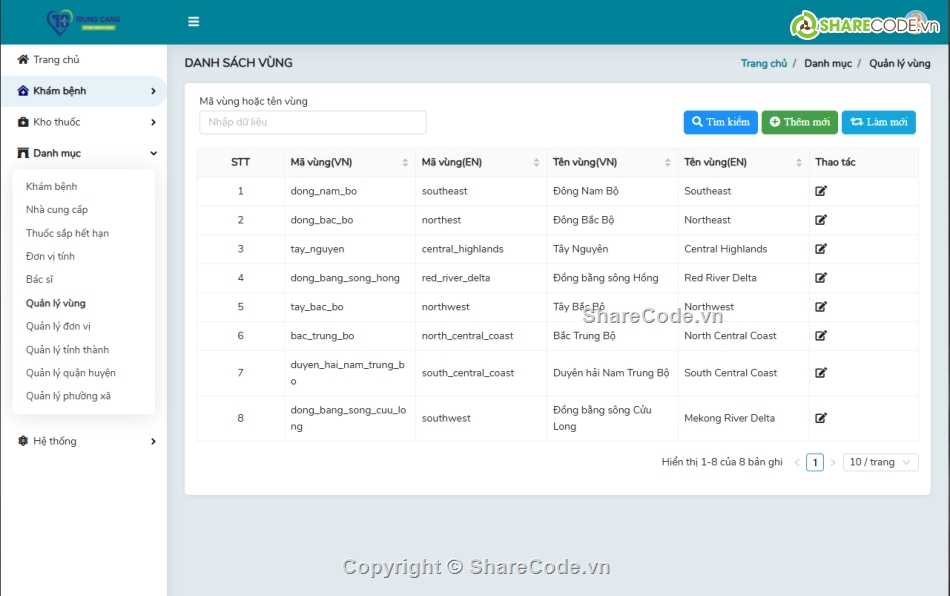Edit the South Central Coast row
This screenshot has height=596, width=950.
(x=821, y=373)
